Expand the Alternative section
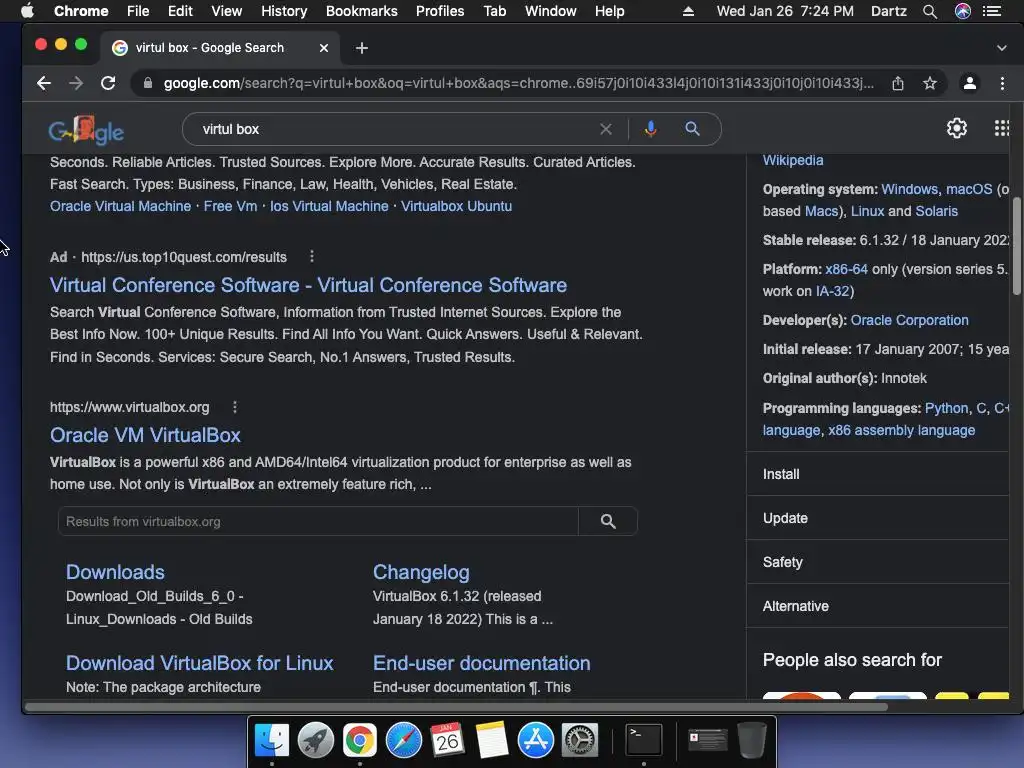 point(878,606)
